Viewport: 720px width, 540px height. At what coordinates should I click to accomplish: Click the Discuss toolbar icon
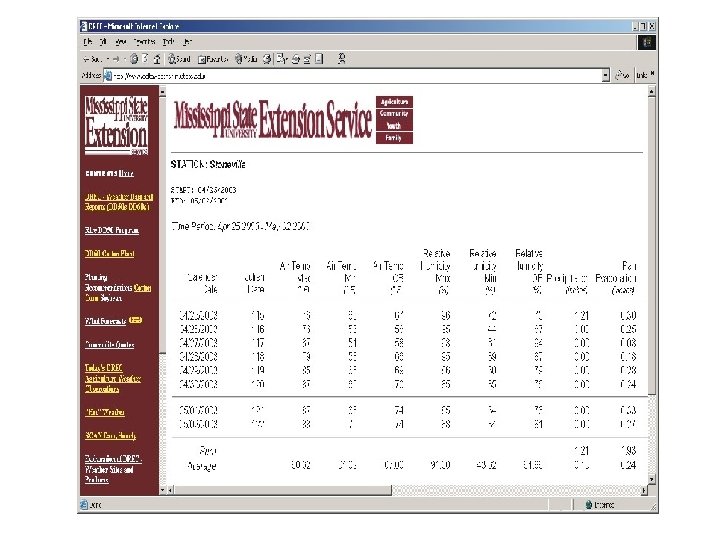(319, 59)
